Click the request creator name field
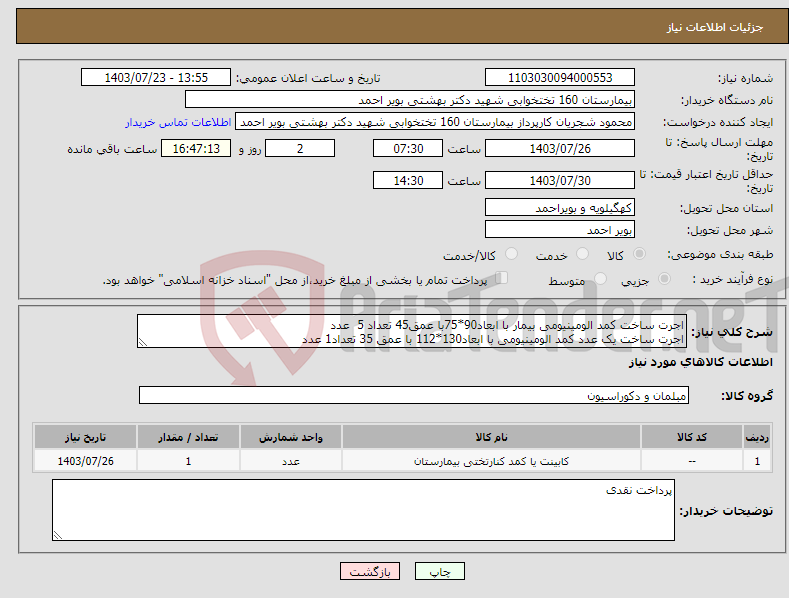 pos(435,122)
